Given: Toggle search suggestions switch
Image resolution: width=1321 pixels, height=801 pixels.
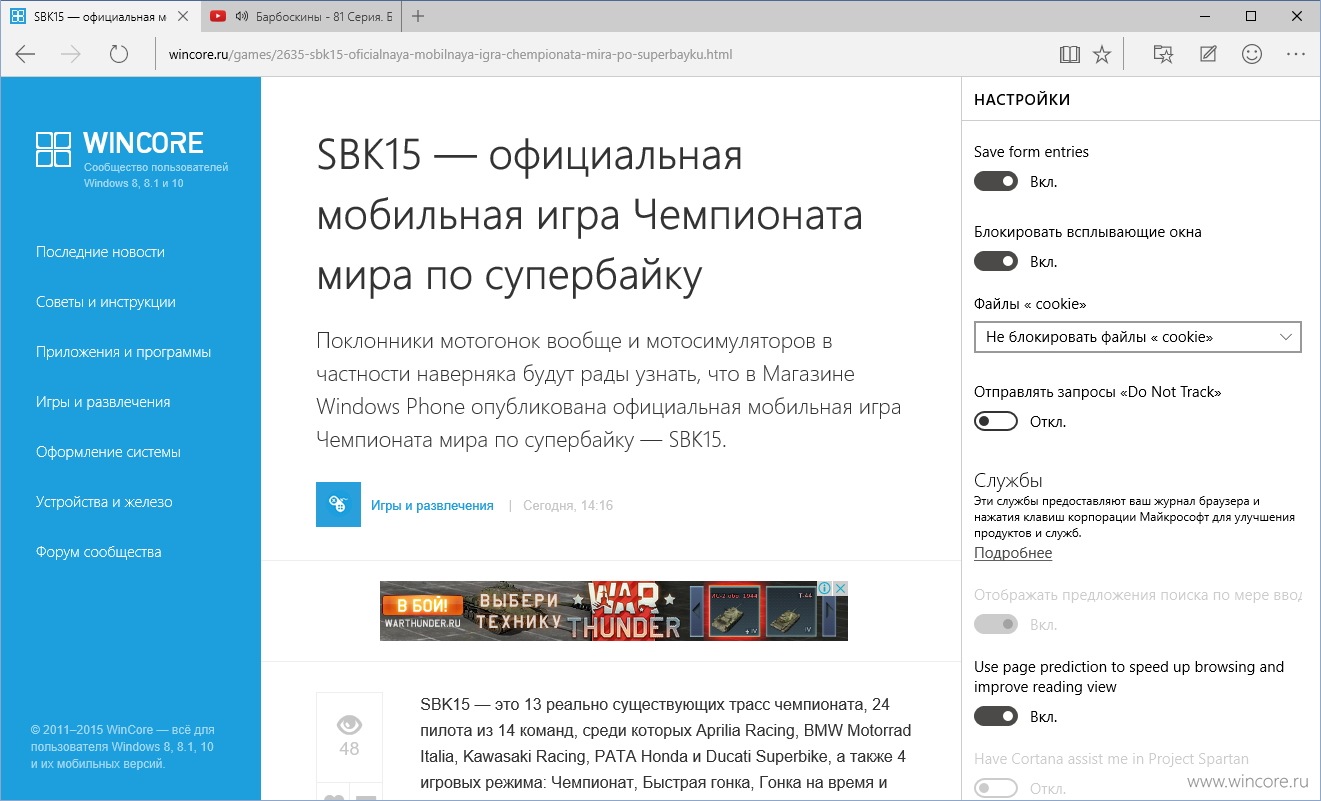Looking at the screenshot, I should click(996, 625).
